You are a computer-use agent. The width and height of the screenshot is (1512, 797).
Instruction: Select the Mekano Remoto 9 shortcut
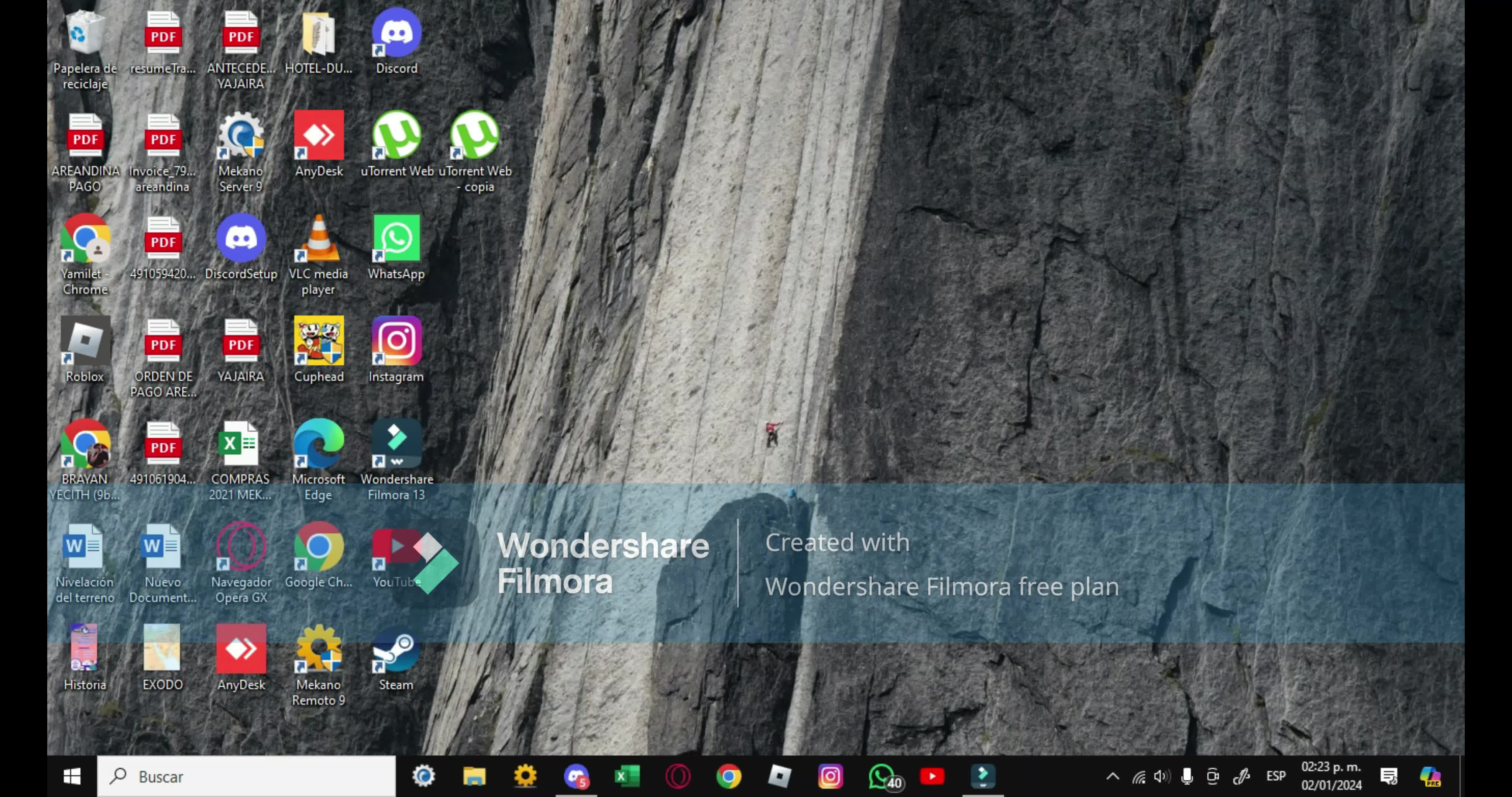click(318, 666)
